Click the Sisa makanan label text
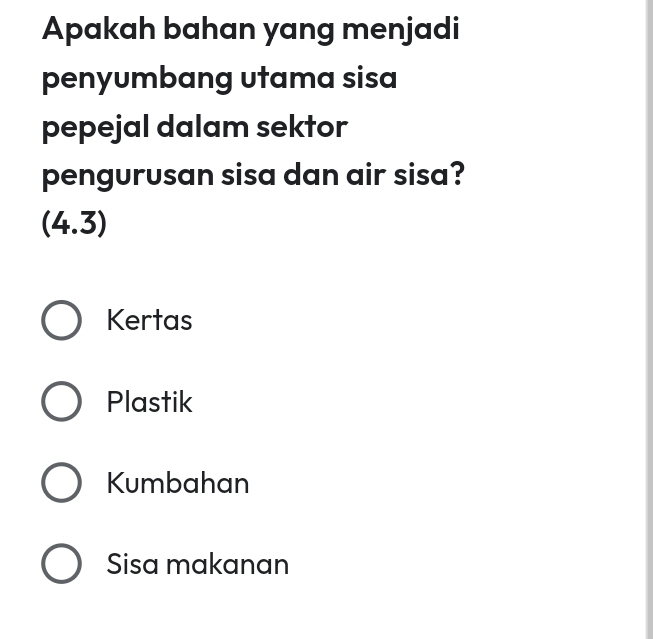Screen dimensions: 653x639 click(x=197, y=564)
